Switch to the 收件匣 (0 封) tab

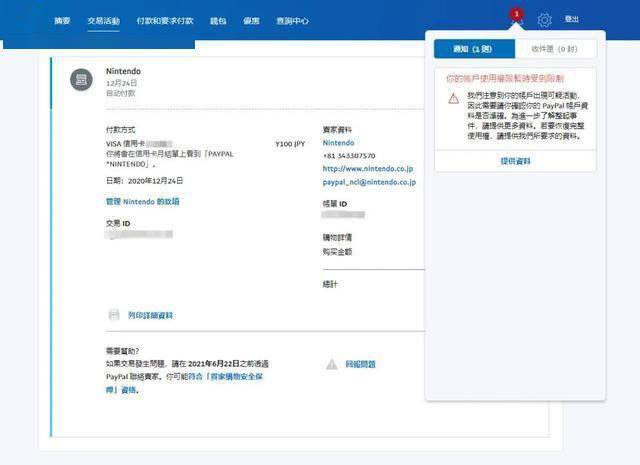(x=556, y=49)
